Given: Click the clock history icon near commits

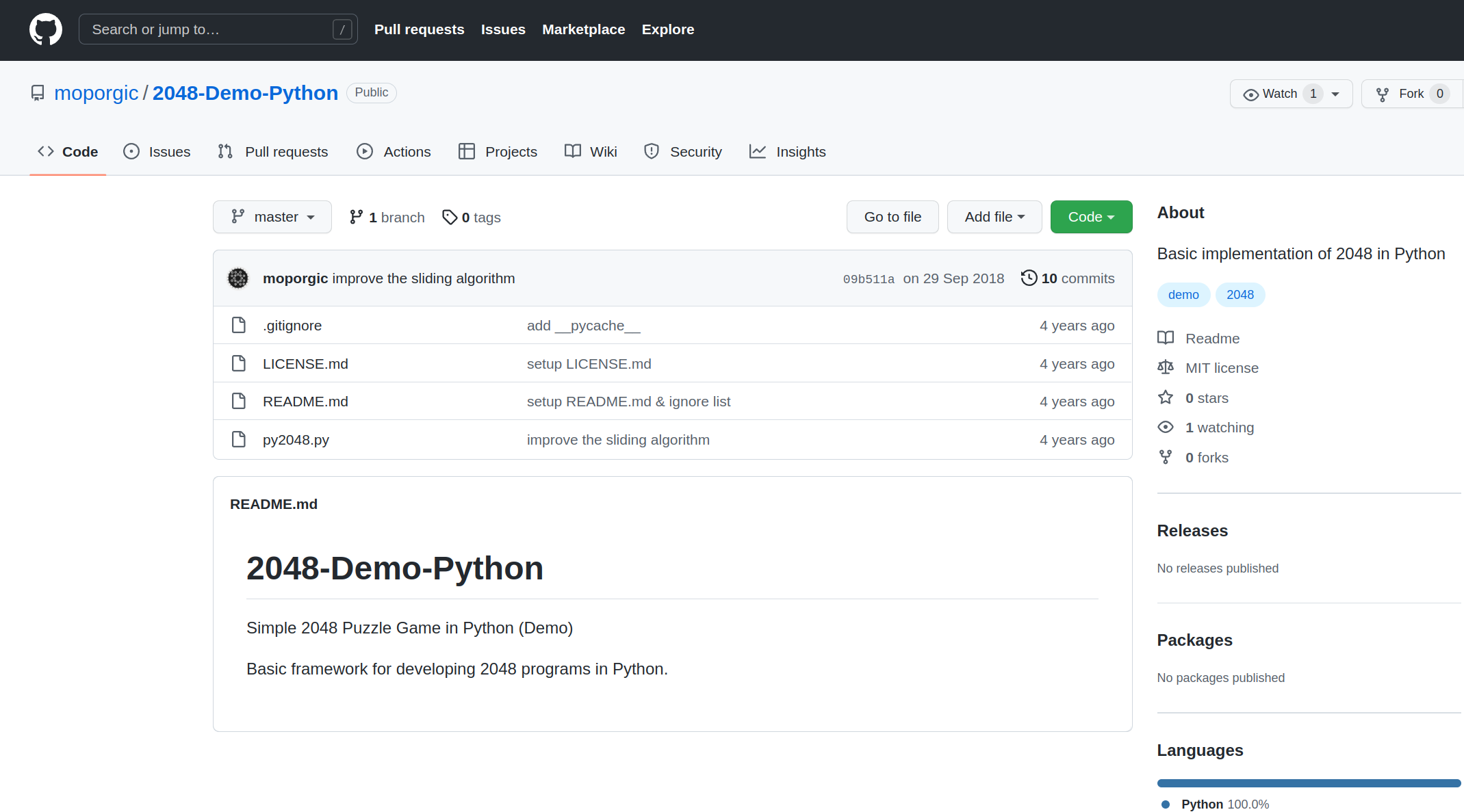Looking at the screenshot, I should pos(1029,278).
